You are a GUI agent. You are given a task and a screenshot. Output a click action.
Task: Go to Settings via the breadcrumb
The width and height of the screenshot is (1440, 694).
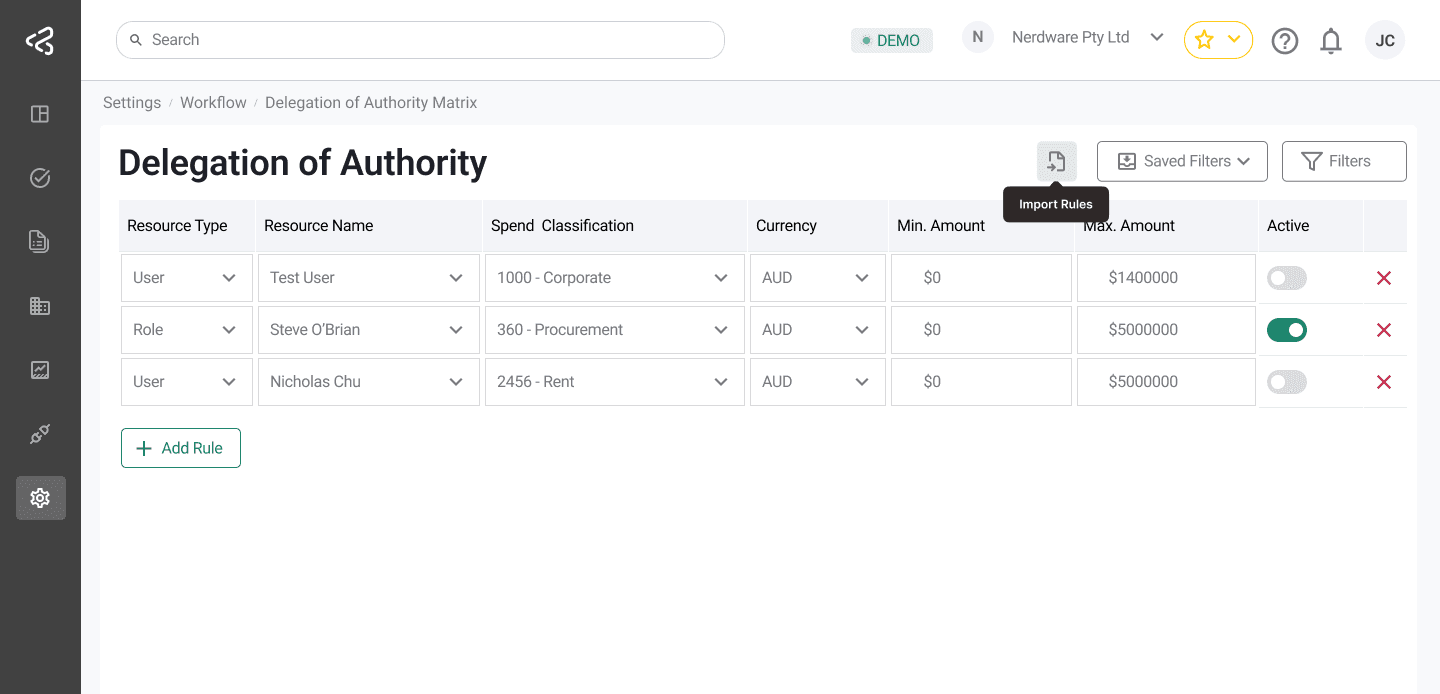click(x=132, y=102)
